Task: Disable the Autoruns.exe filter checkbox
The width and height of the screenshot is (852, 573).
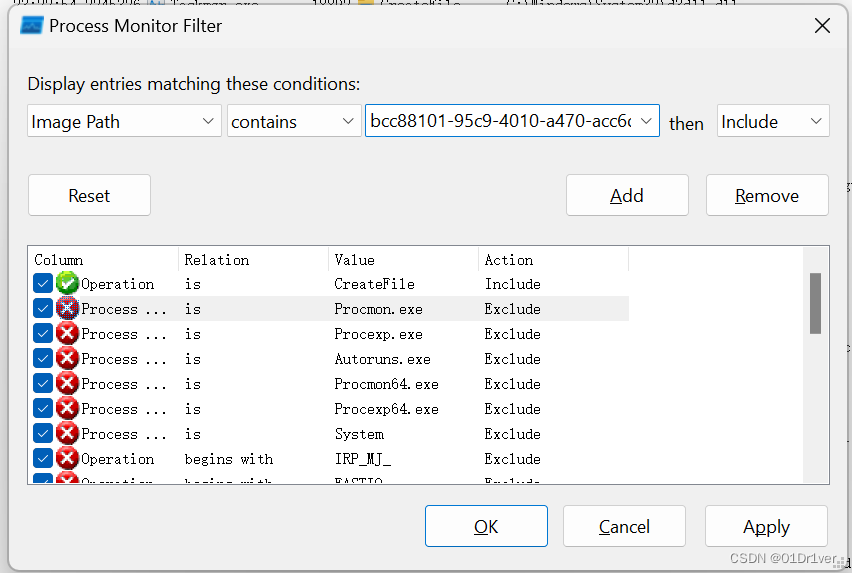Action: tap(43, 359)
